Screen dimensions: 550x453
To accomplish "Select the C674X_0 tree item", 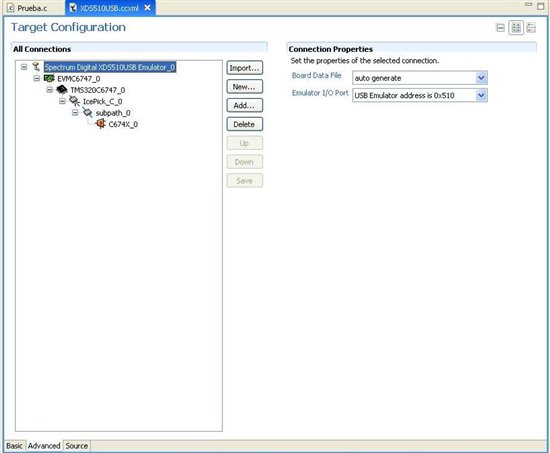I will pyautogui.click(x=123, y=124).
